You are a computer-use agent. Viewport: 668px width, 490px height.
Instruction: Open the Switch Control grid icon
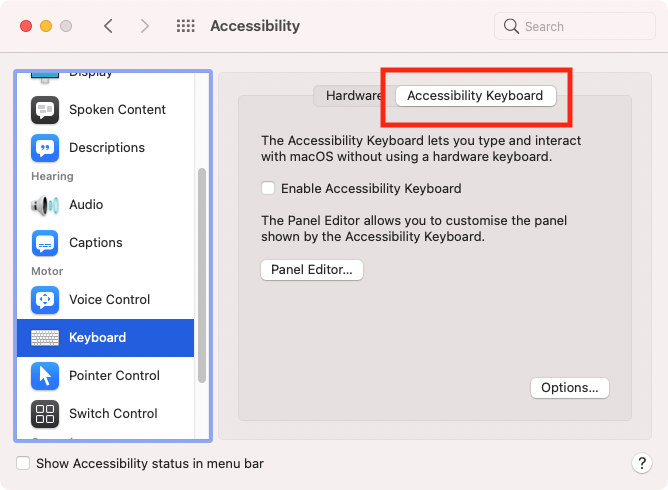point(45,414)
